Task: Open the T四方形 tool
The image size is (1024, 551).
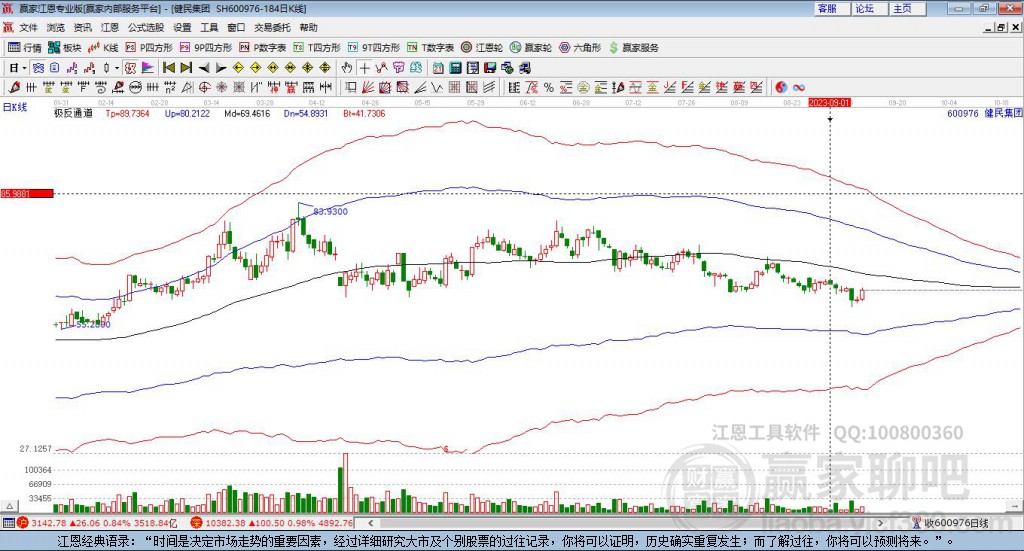Action: click(x=317, y=48)
